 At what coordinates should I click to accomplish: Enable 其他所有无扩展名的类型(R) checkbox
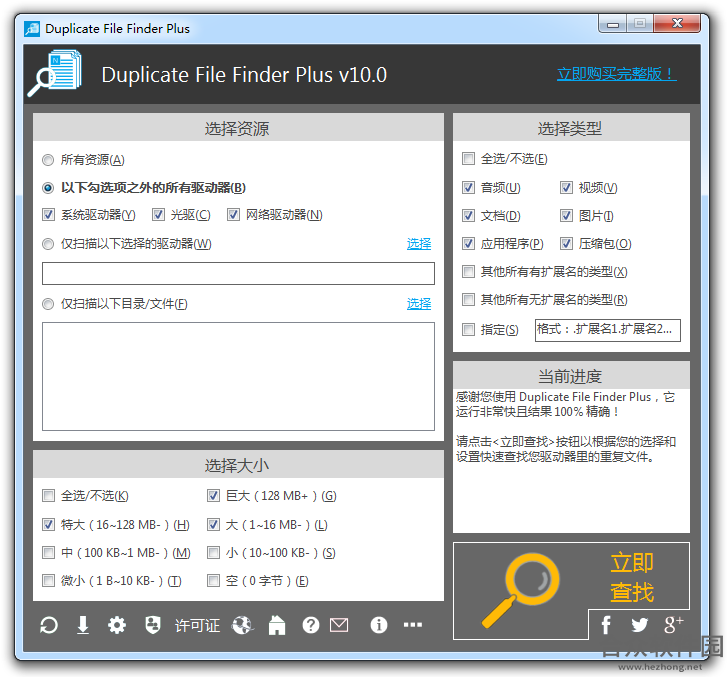click(468, 299)
